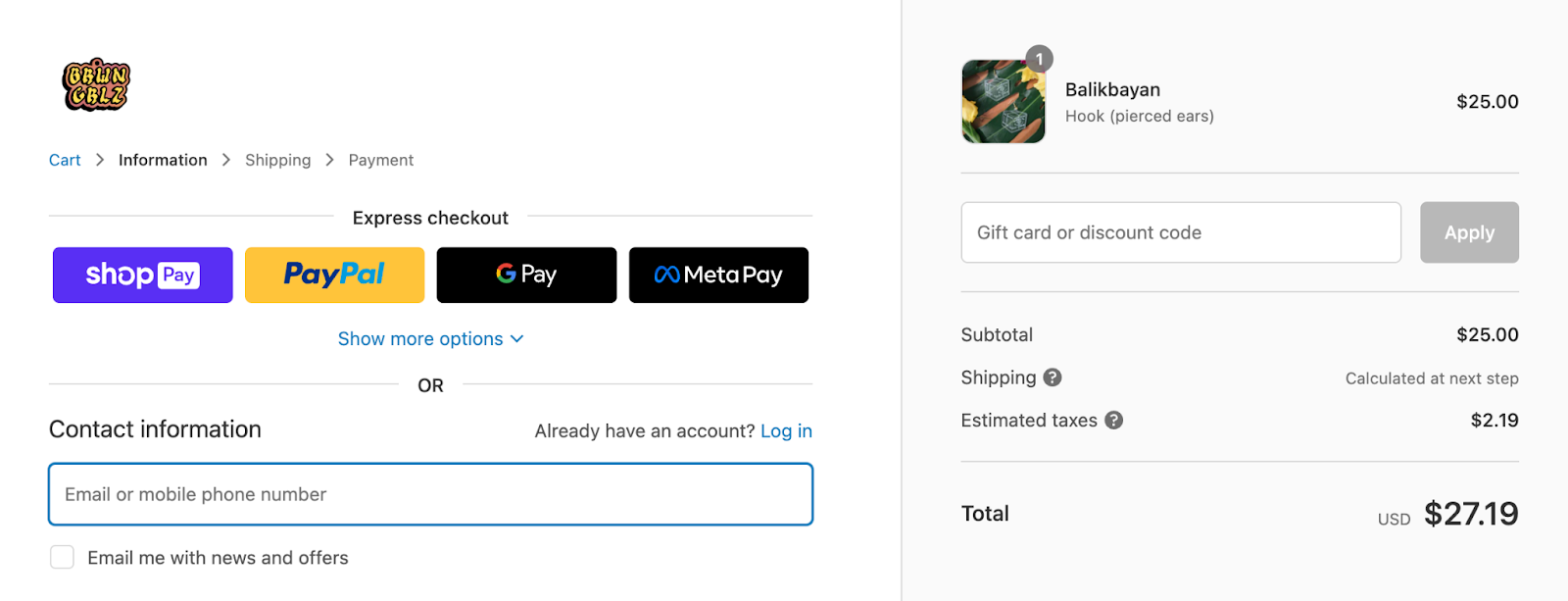
Task: Select the Information breadcrumb step
Action: tap(163, 160)
